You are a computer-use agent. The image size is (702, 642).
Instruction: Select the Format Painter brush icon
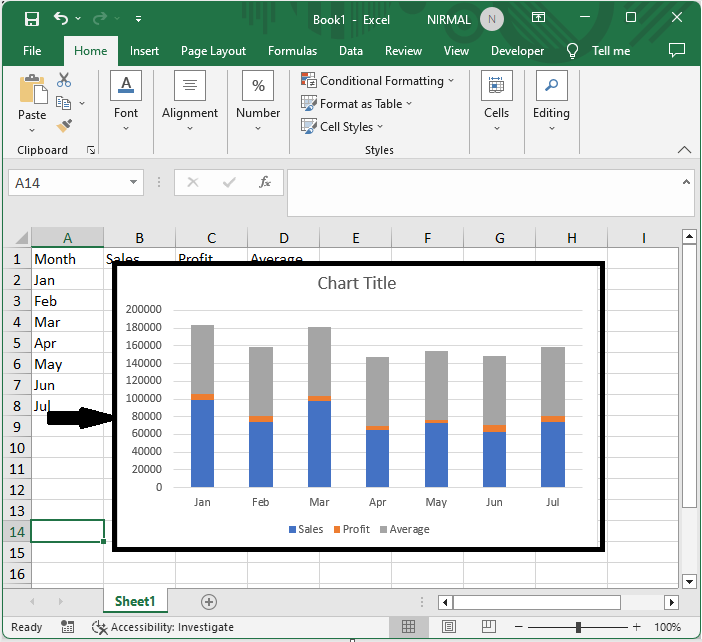[64, 126]
